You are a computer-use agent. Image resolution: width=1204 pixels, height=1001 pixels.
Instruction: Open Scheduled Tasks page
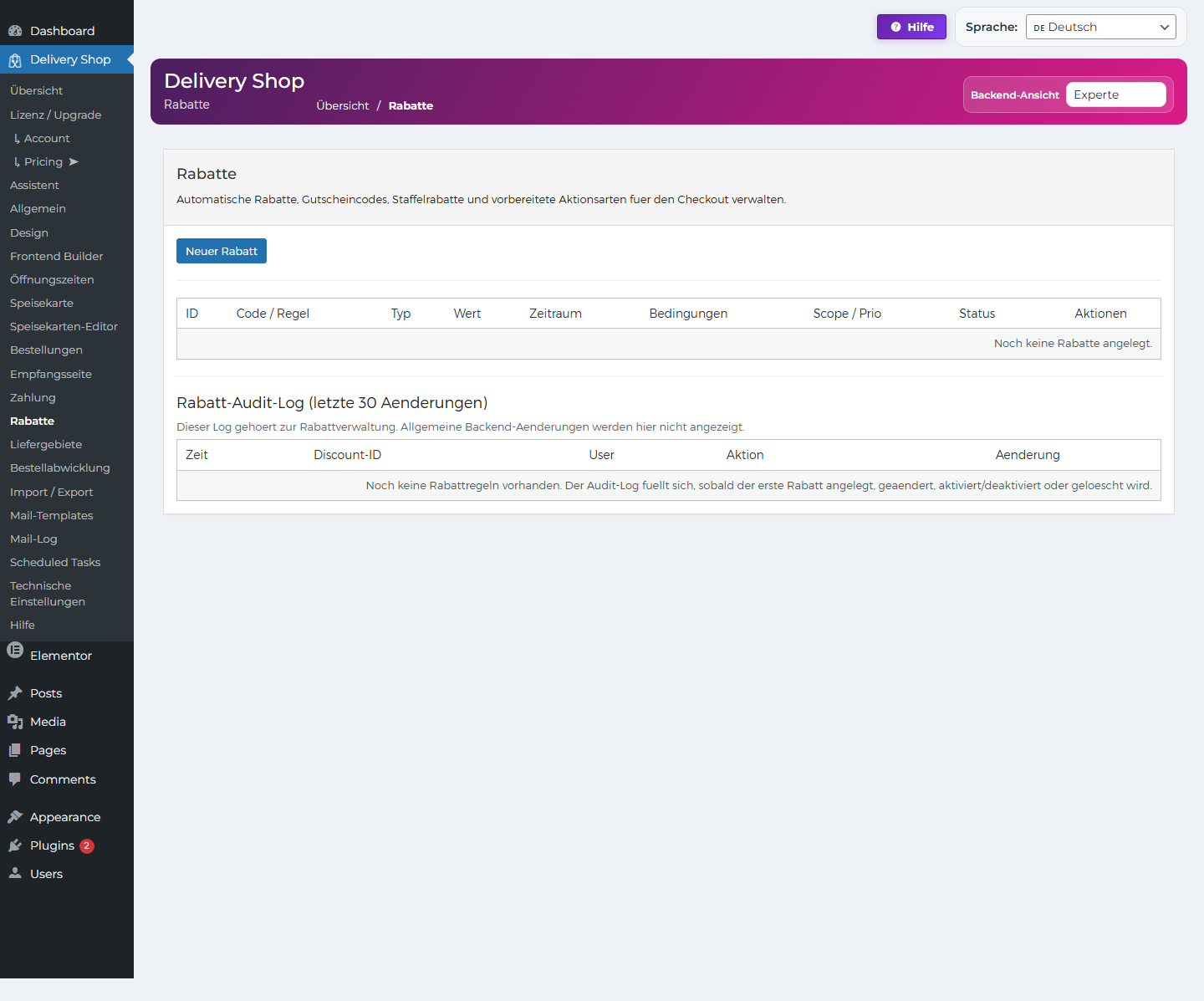coord(55,562)
